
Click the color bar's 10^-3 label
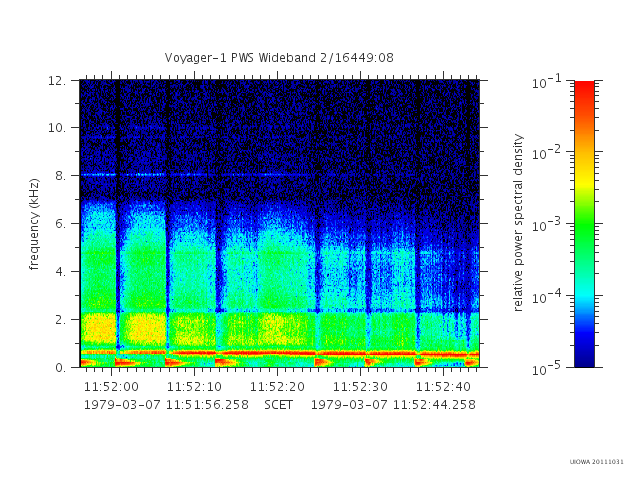click(x=547, y=224)
